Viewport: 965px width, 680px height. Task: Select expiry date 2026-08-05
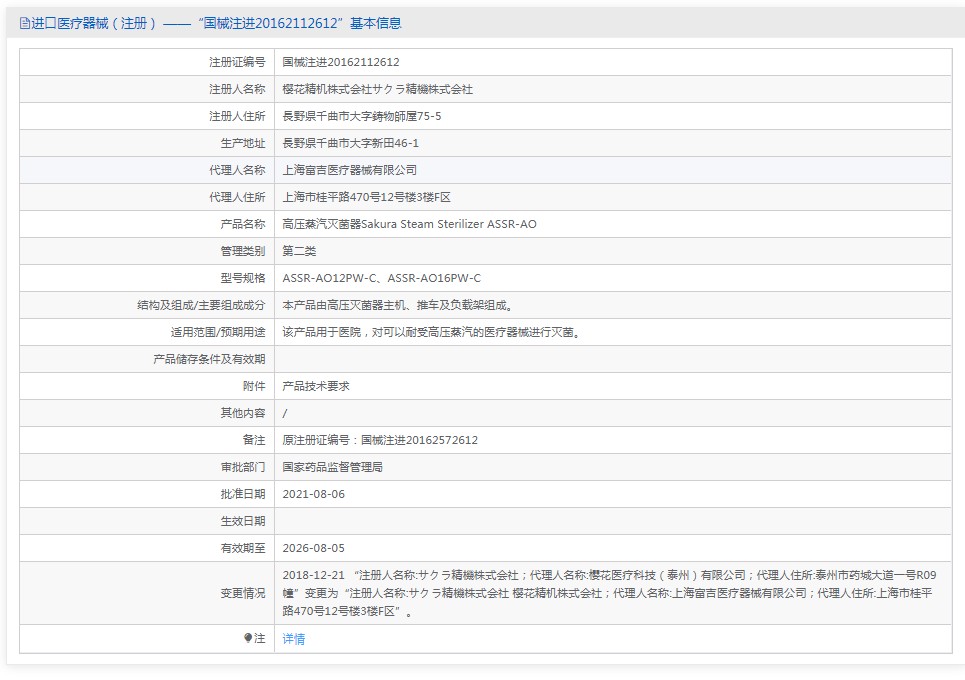point(313,548)
